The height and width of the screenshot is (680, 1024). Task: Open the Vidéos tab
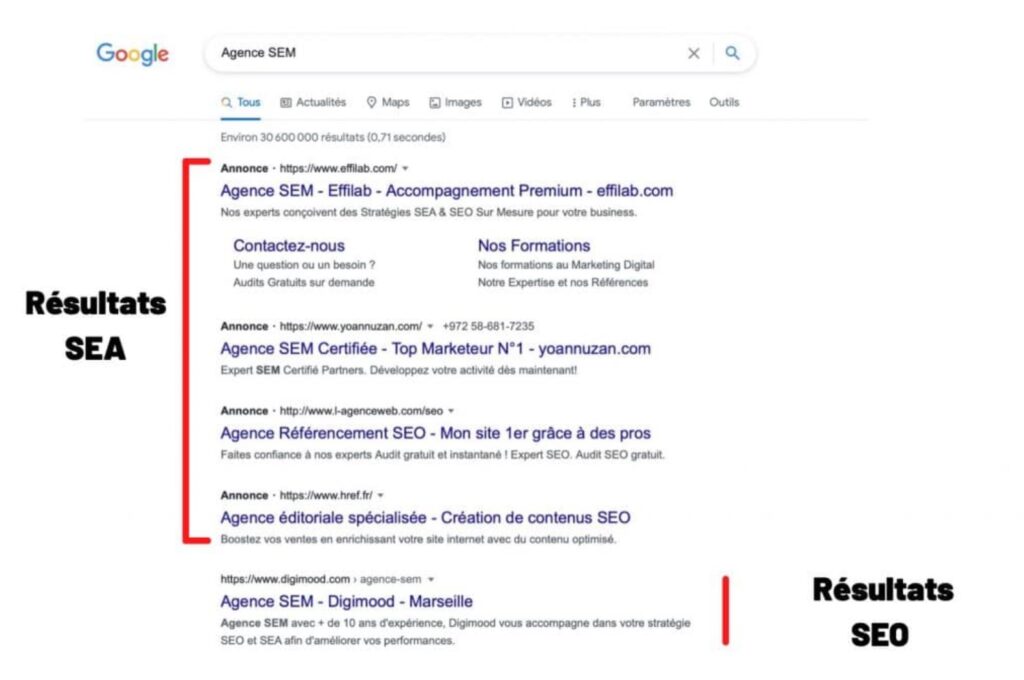point(526,103)
